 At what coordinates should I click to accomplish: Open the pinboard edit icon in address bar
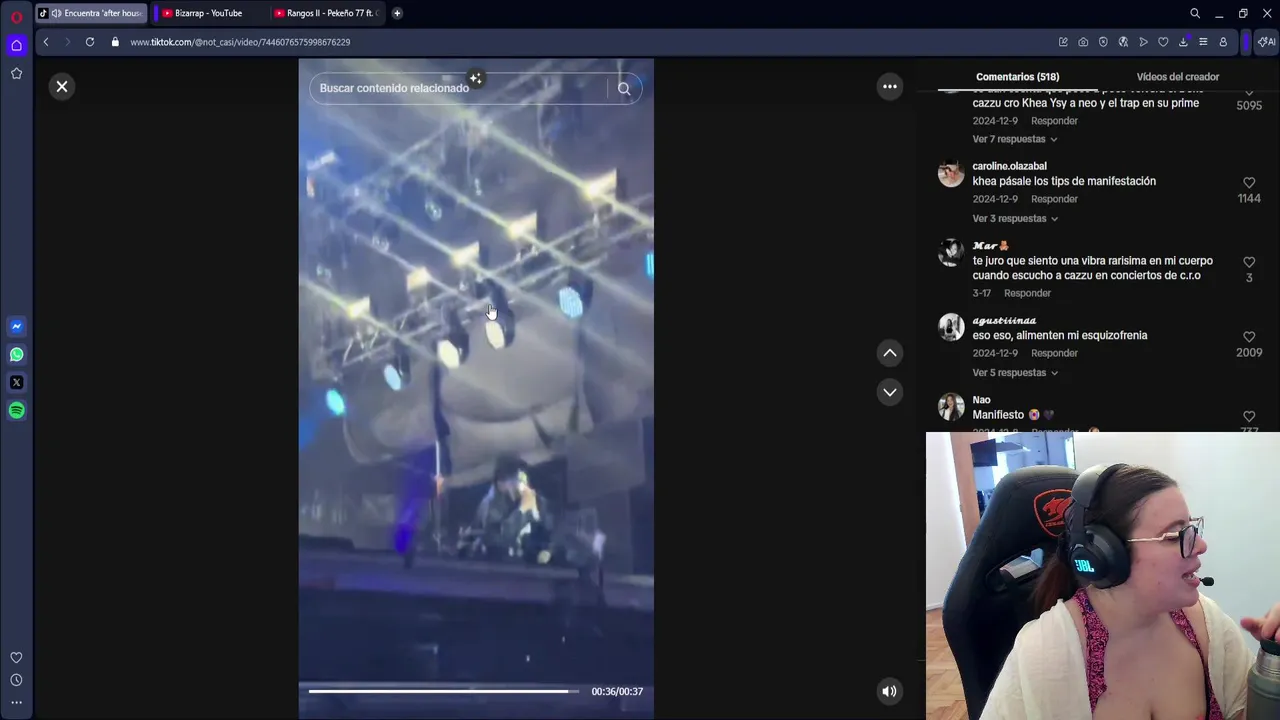(x=1063, y=42)
